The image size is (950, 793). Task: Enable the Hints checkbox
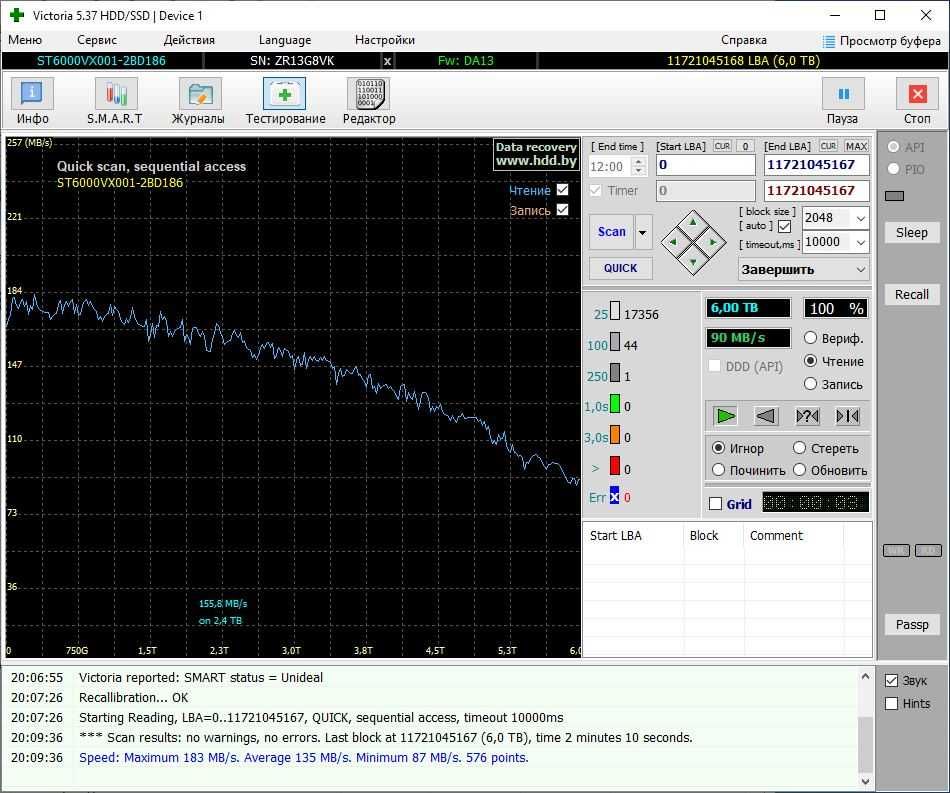point(891,704)
